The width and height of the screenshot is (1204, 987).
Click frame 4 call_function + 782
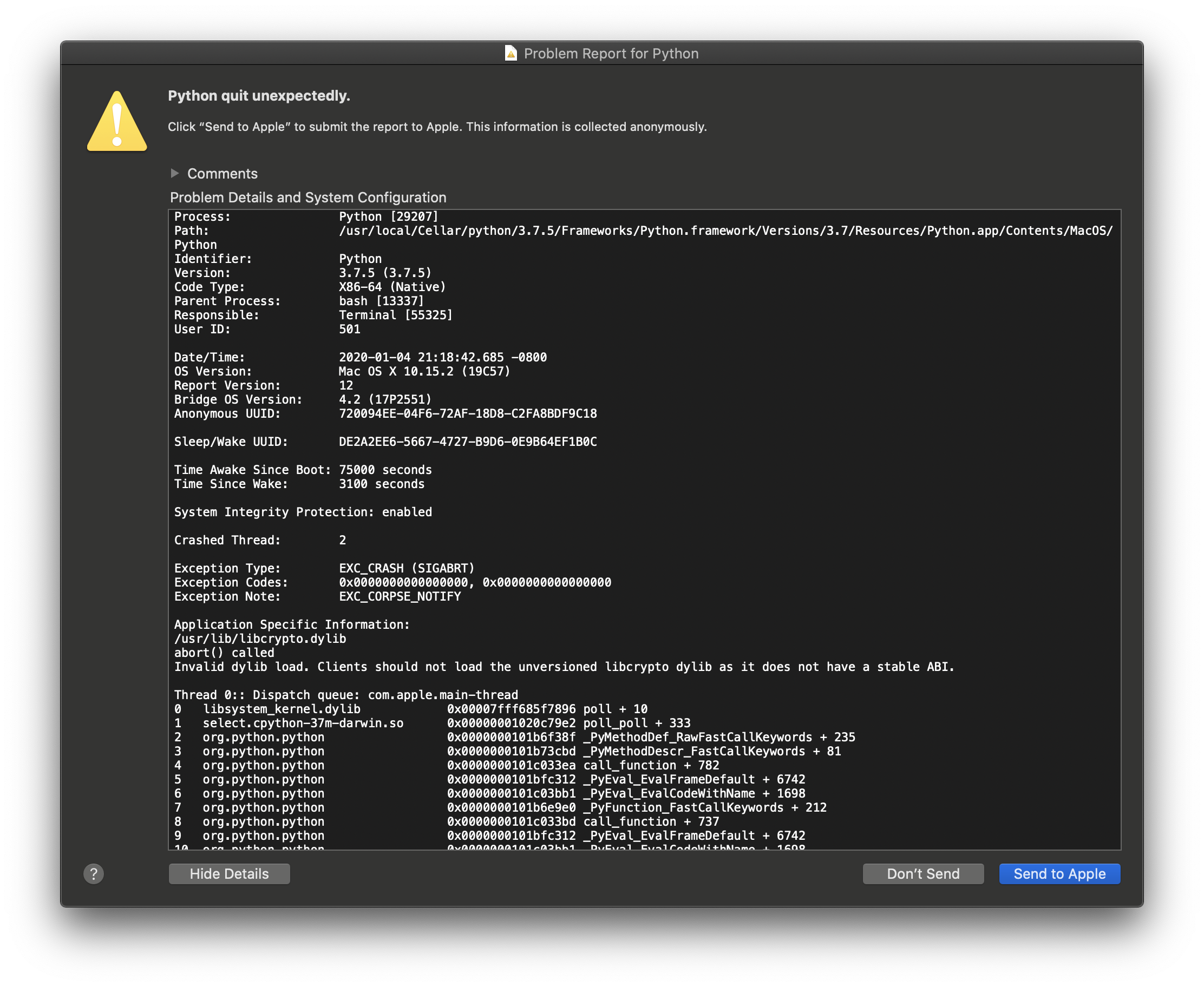pyautogui.click(x=447, y=765)
